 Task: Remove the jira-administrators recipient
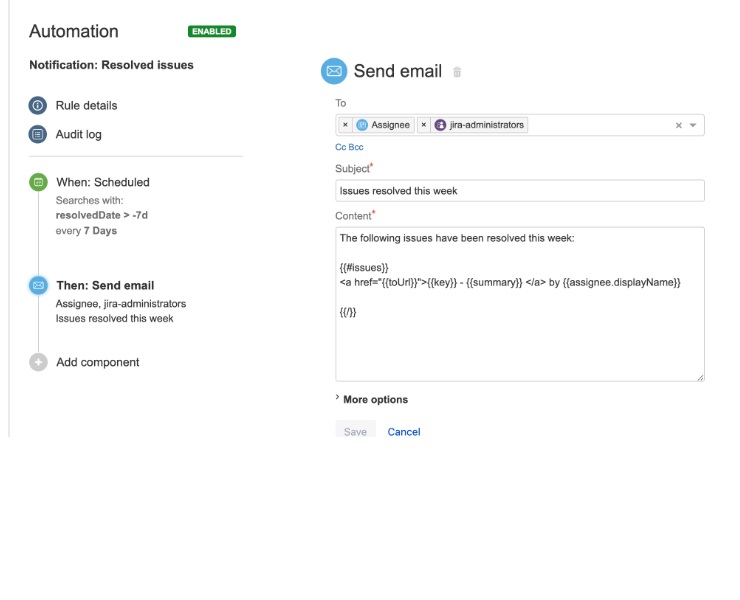click(x=424, y=125)
